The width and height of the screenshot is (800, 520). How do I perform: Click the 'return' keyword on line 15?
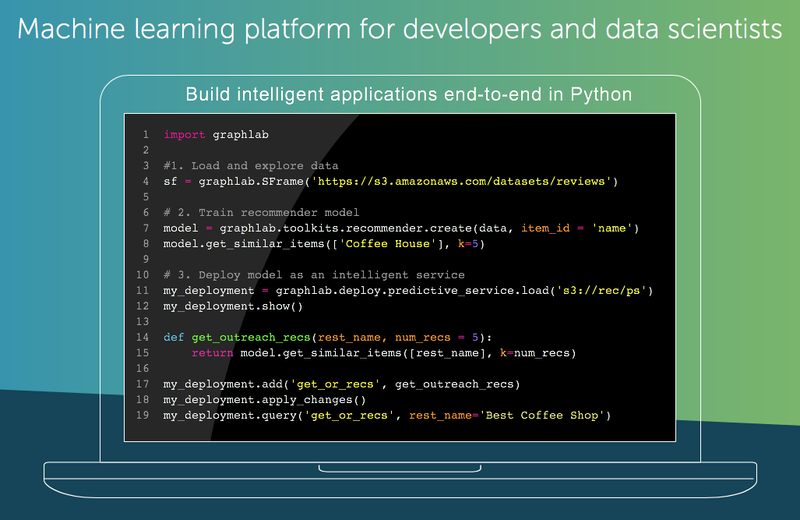[x=212, y=353]
